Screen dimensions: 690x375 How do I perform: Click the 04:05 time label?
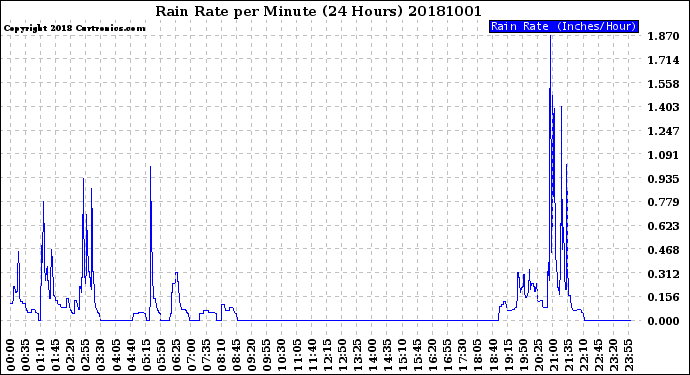(x=116, y=355)
